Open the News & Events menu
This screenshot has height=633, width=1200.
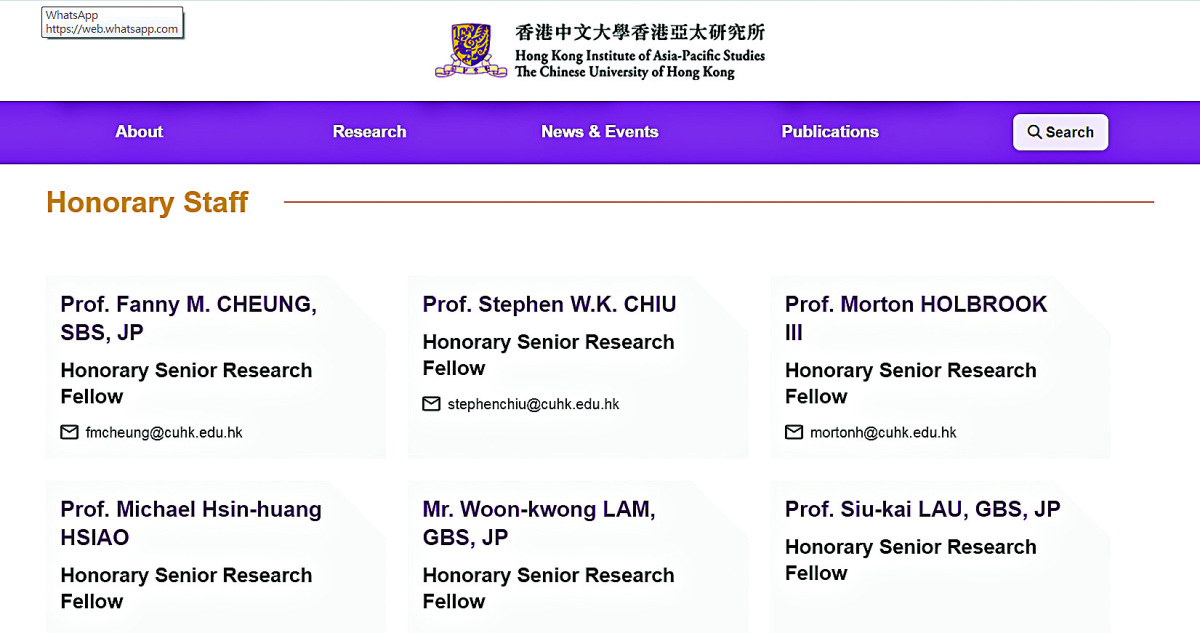click(x=600, y=132)
